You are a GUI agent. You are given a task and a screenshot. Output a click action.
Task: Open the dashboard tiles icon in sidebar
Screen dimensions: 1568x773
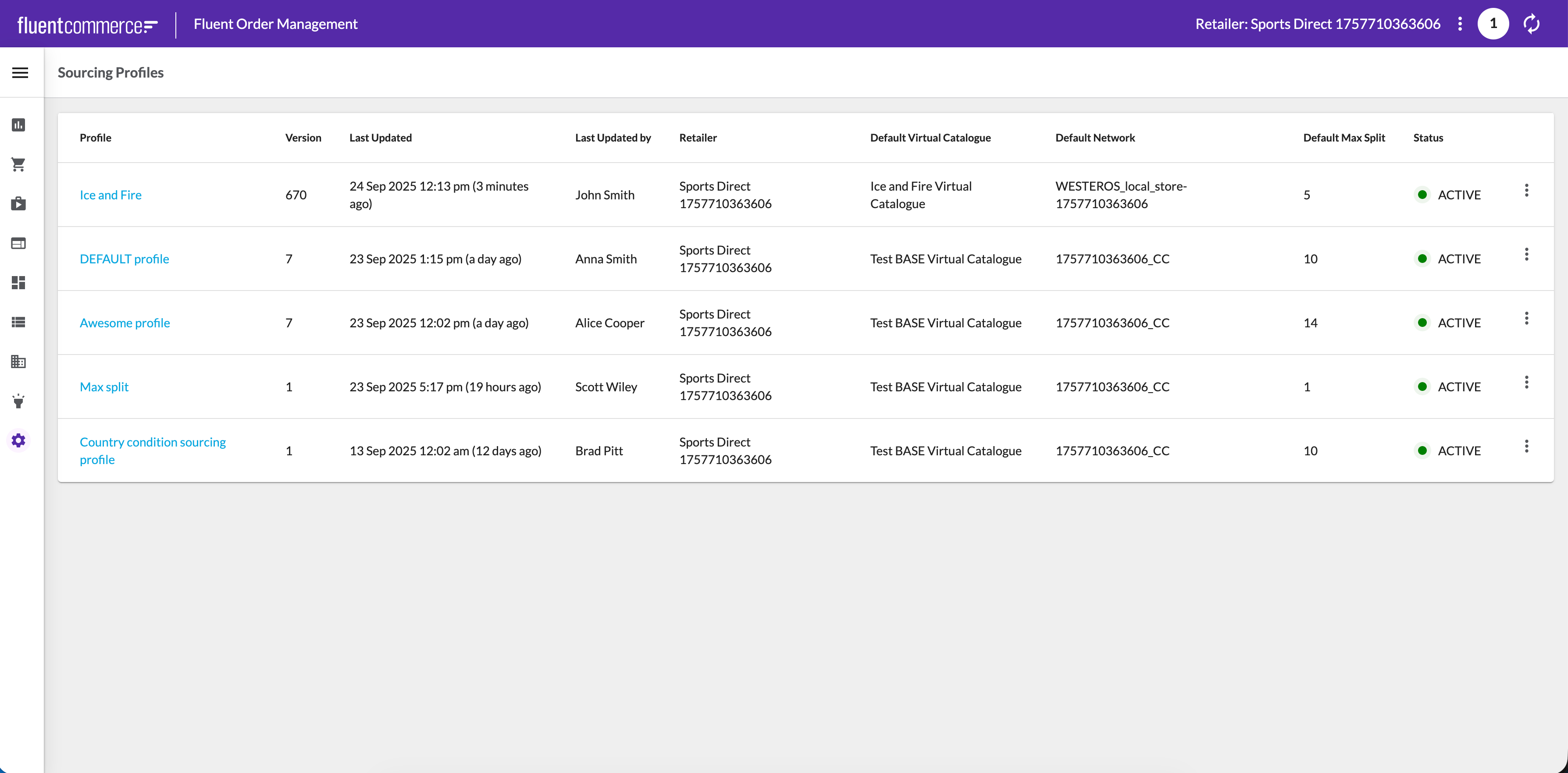(x=18, y=283)
